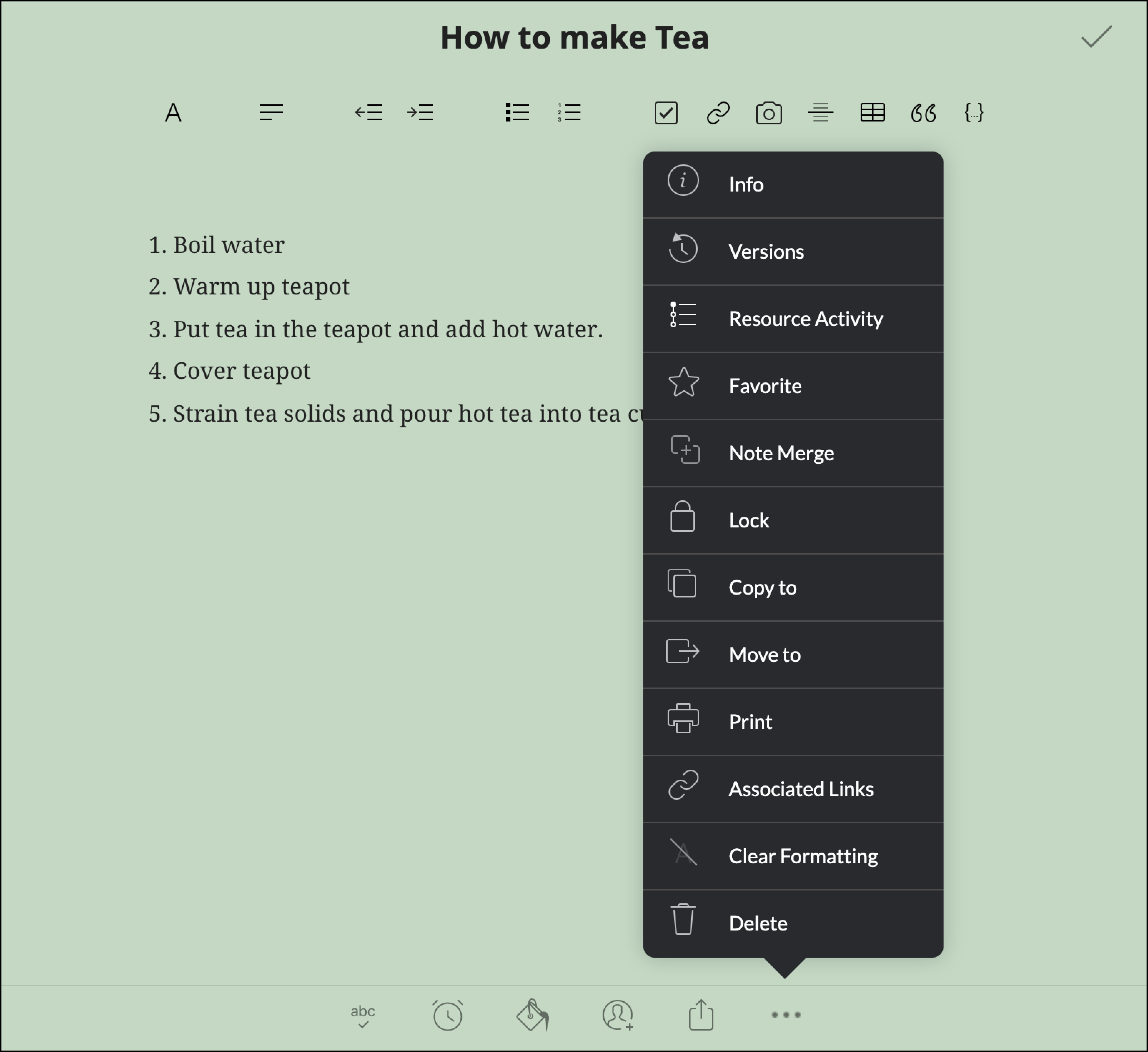1148x1052 pixels.
Task: Open the note color paint bucket
Action: pyautogui.click(x=532, y=1015)
